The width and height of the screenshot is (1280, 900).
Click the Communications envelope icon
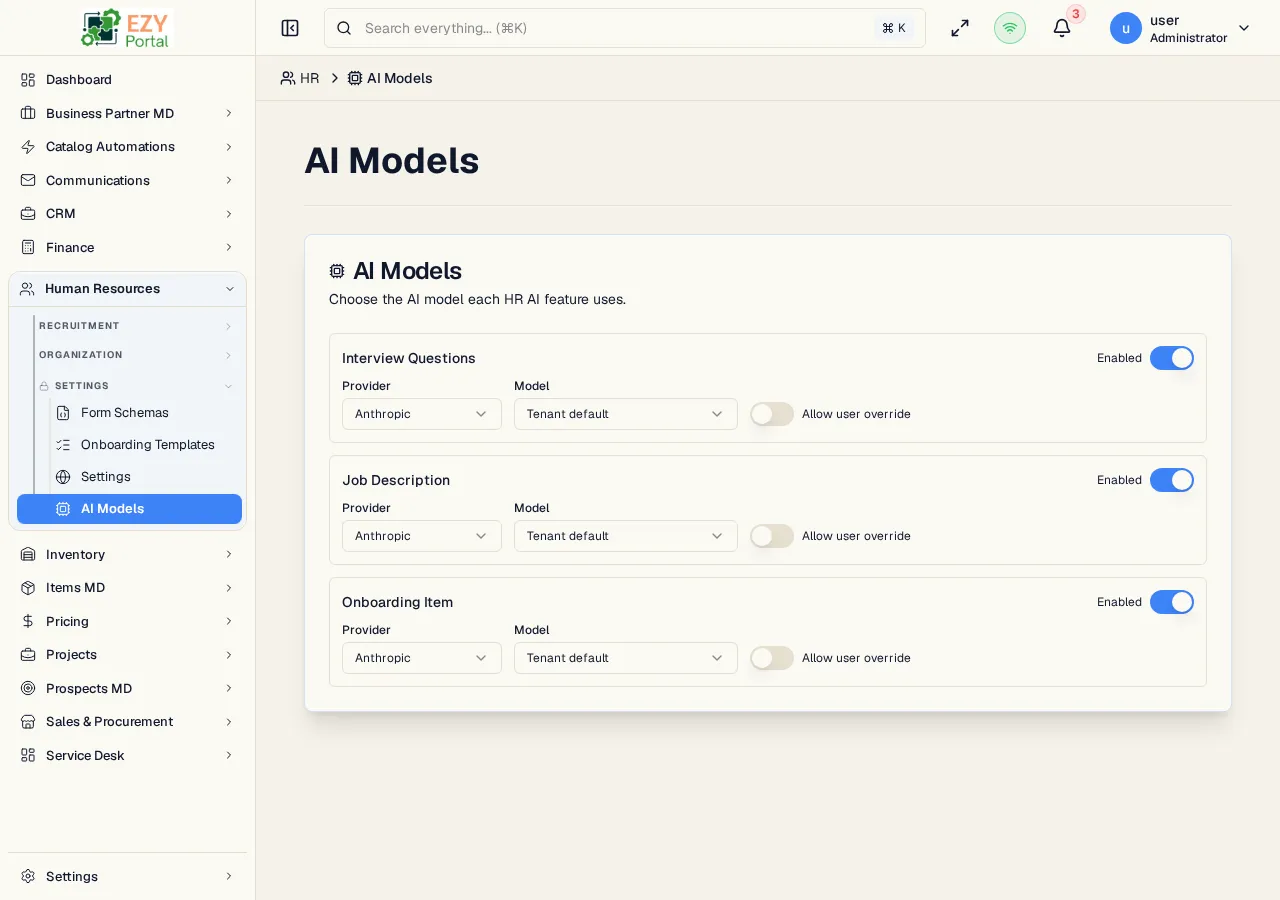[x=28, y=180]
